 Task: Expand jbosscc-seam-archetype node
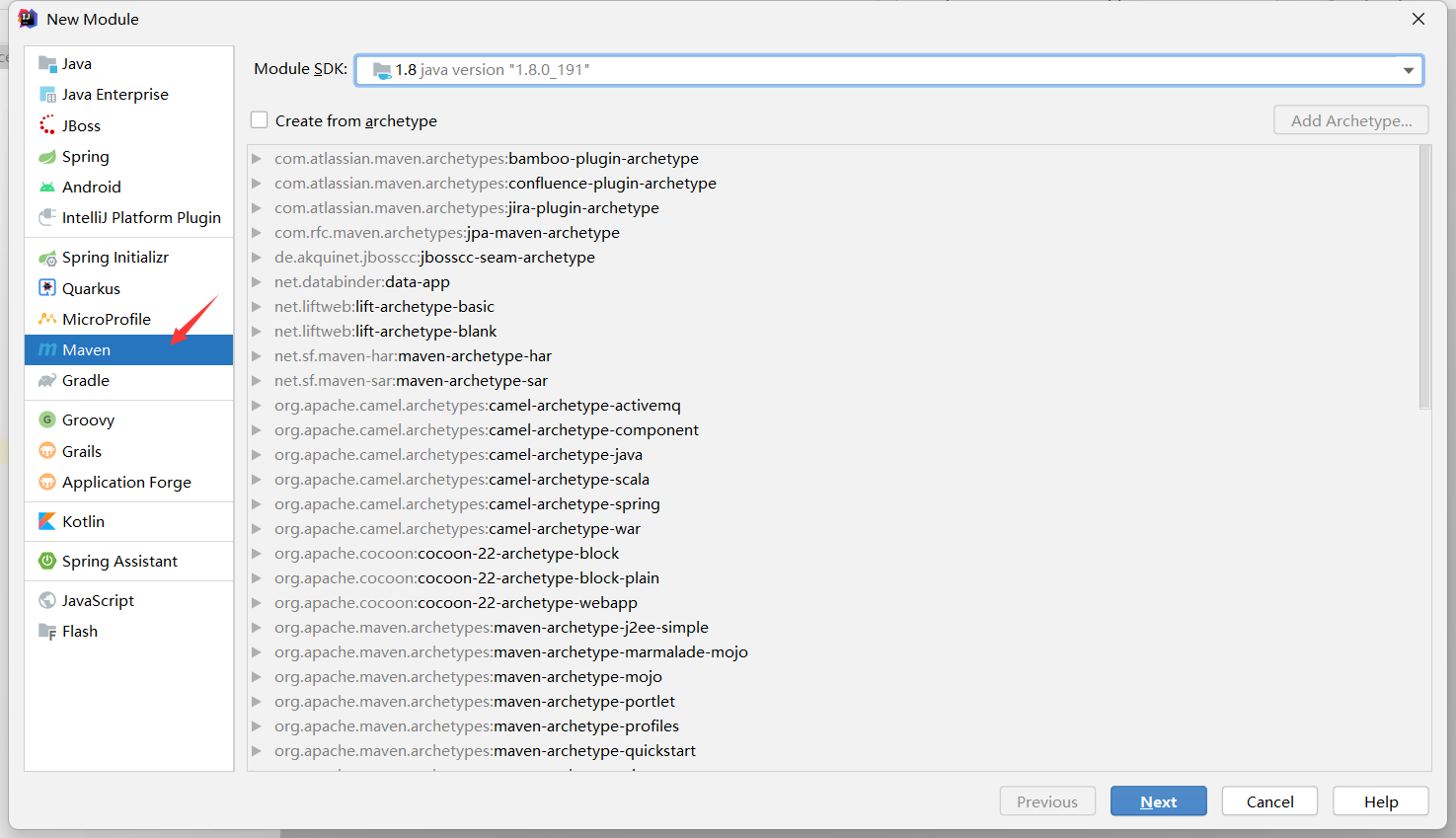(257, 258)
